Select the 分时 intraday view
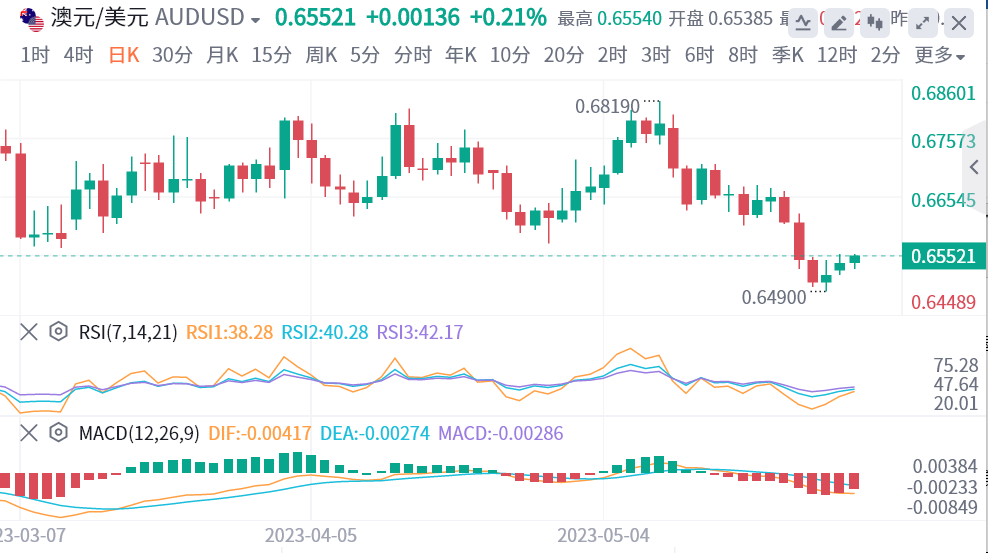988x553 pixels. [413, 55]
